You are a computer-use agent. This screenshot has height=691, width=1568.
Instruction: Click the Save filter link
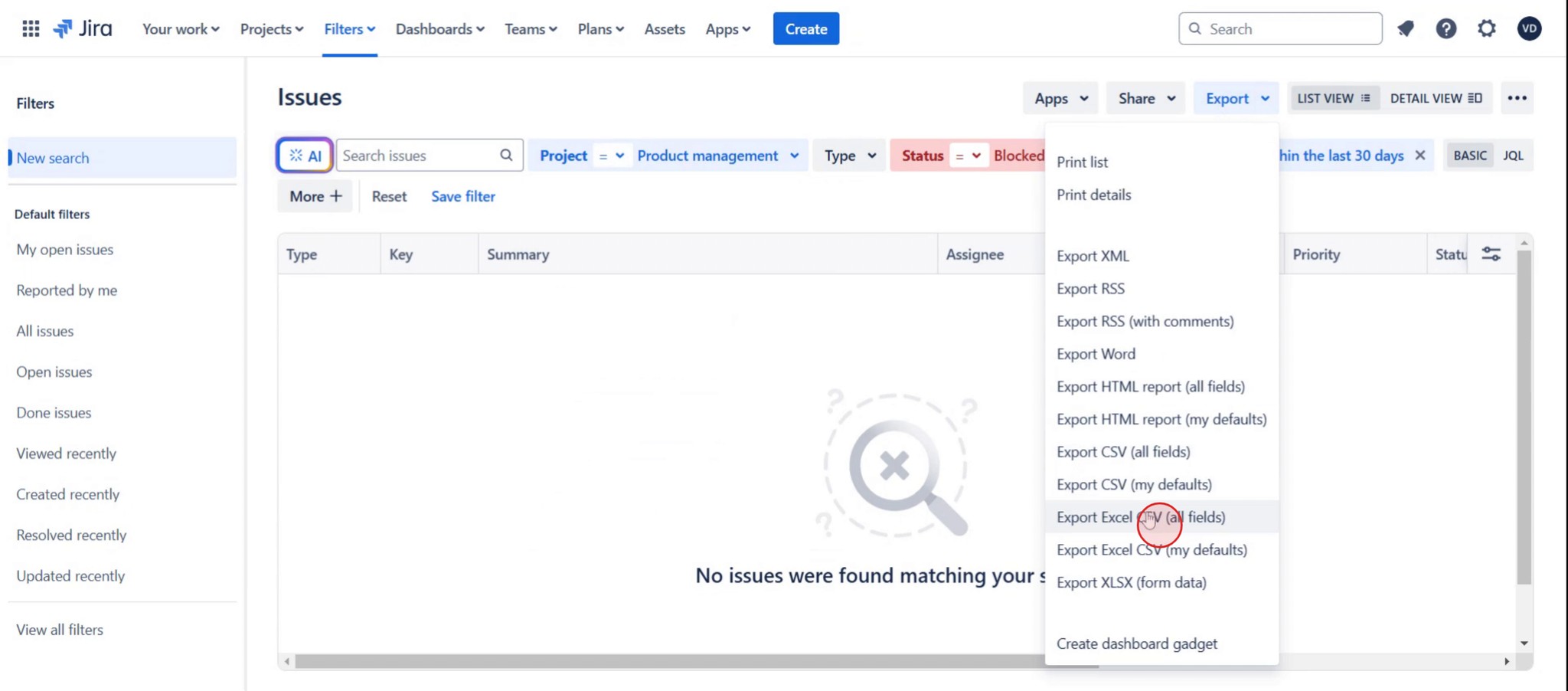(462, 196)
